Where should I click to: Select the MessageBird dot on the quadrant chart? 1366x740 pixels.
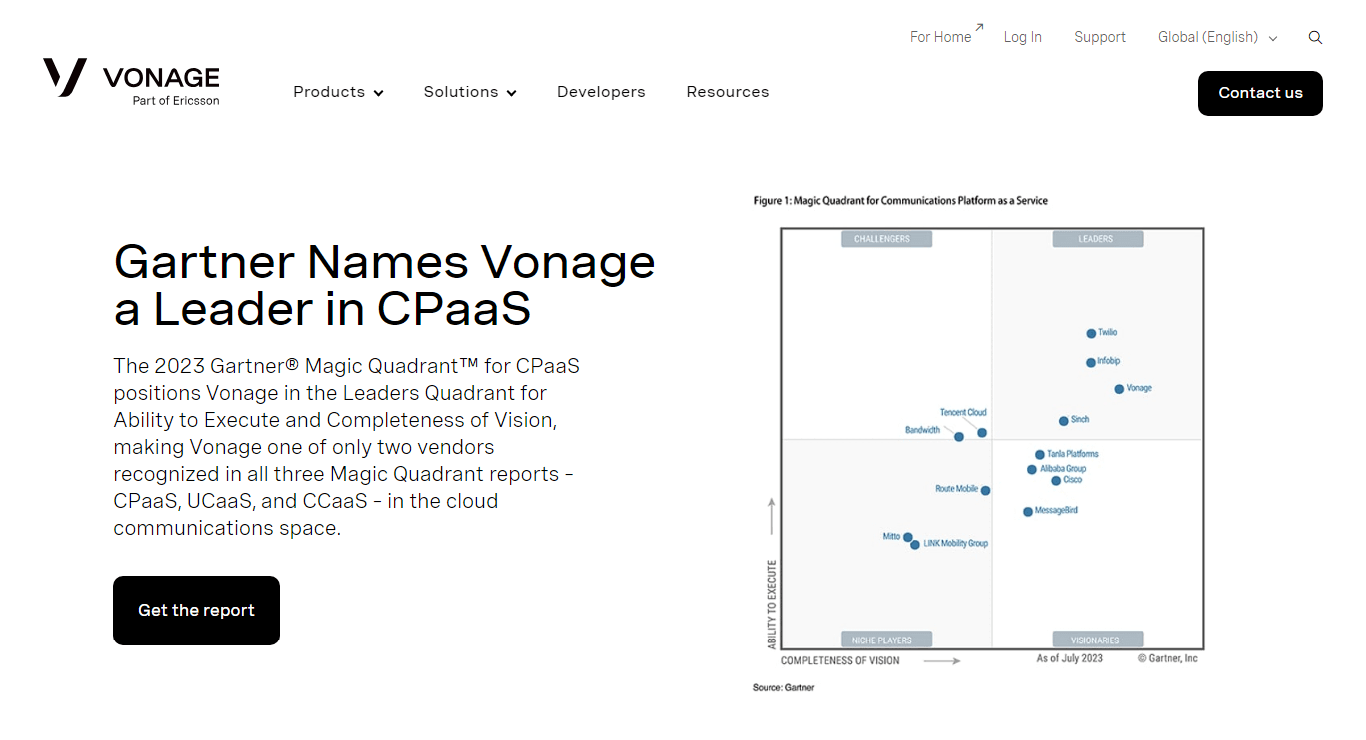pyautogui.click(x=1027, y=511)
